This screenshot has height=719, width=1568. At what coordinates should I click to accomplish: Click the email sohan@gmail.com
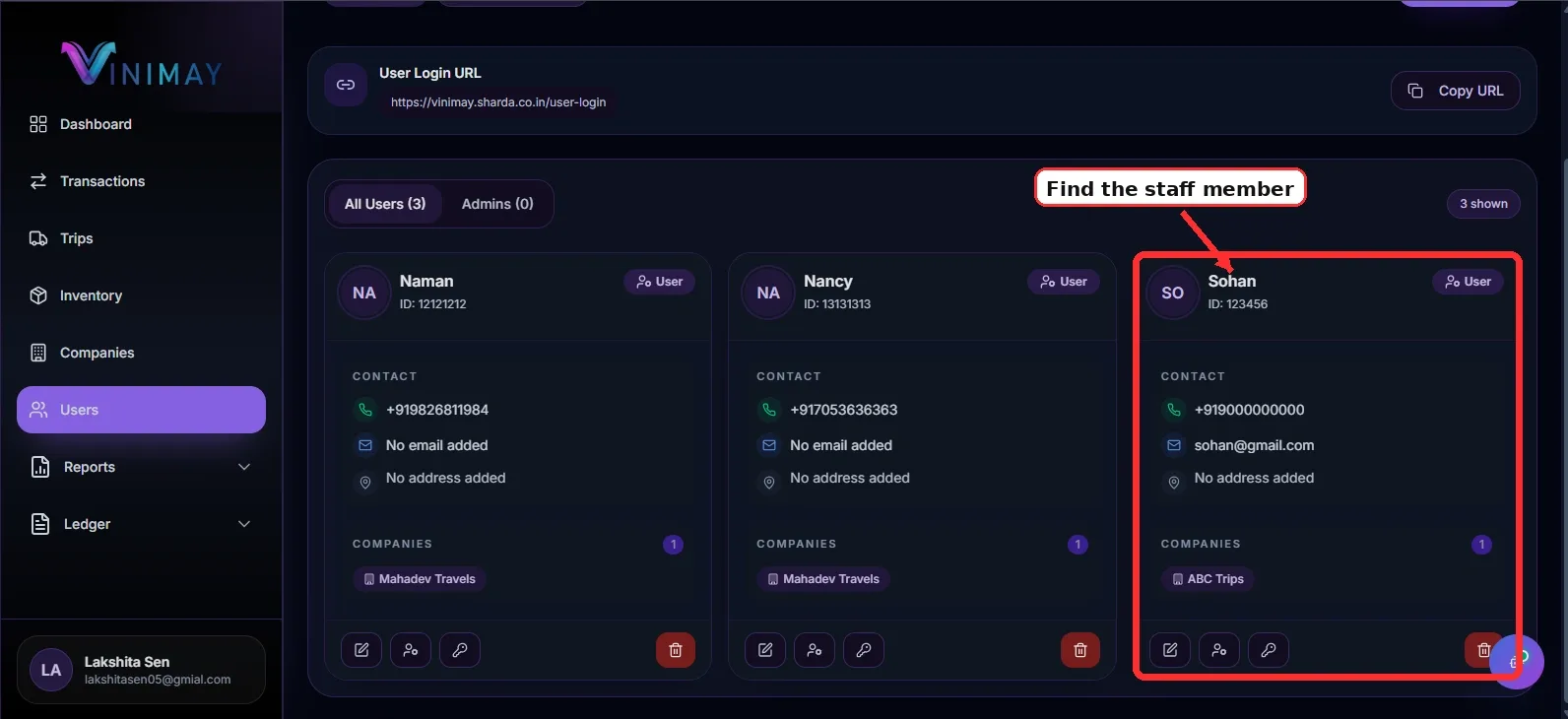(x=1254, y=445)
